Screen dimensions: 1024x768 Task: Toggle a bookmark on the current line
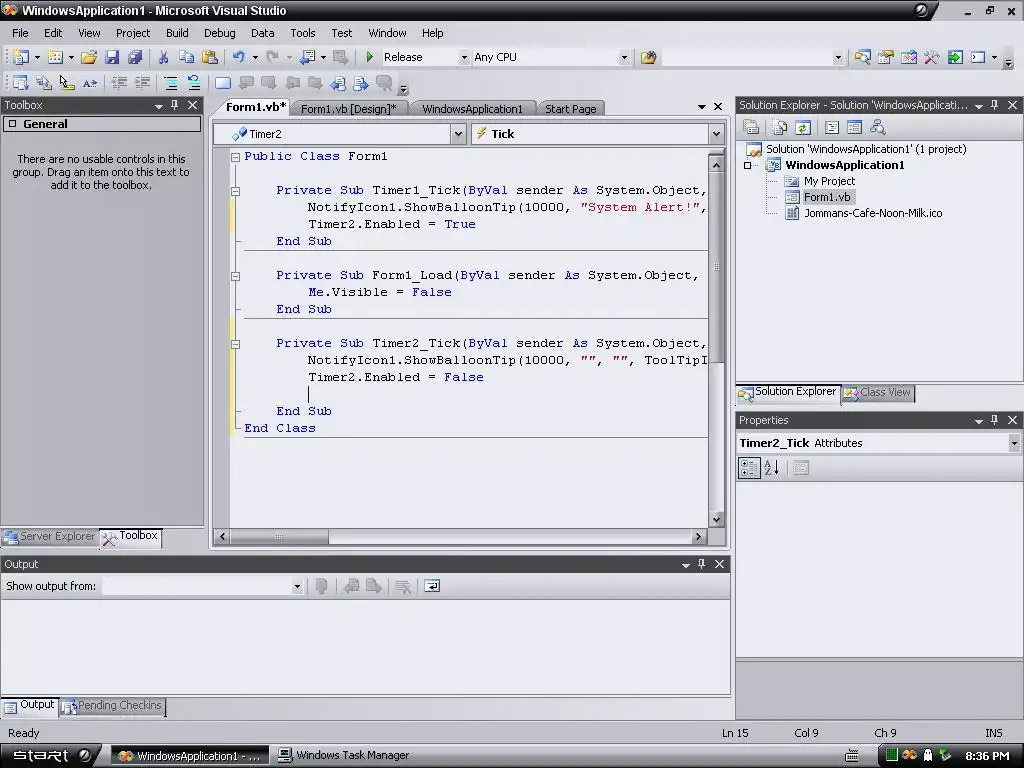pyautogui.click(x=223, y=83)
